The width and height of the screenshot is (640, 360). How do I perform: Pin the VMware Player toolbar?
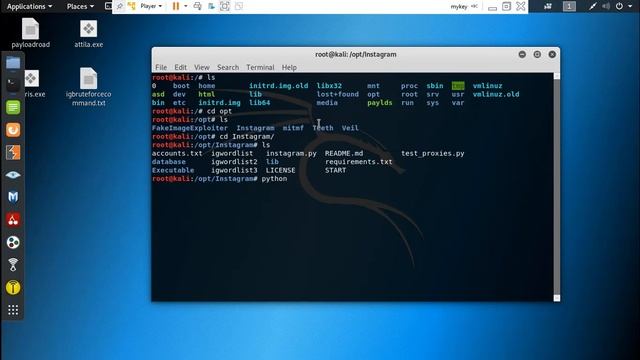(x=120, y=6)
